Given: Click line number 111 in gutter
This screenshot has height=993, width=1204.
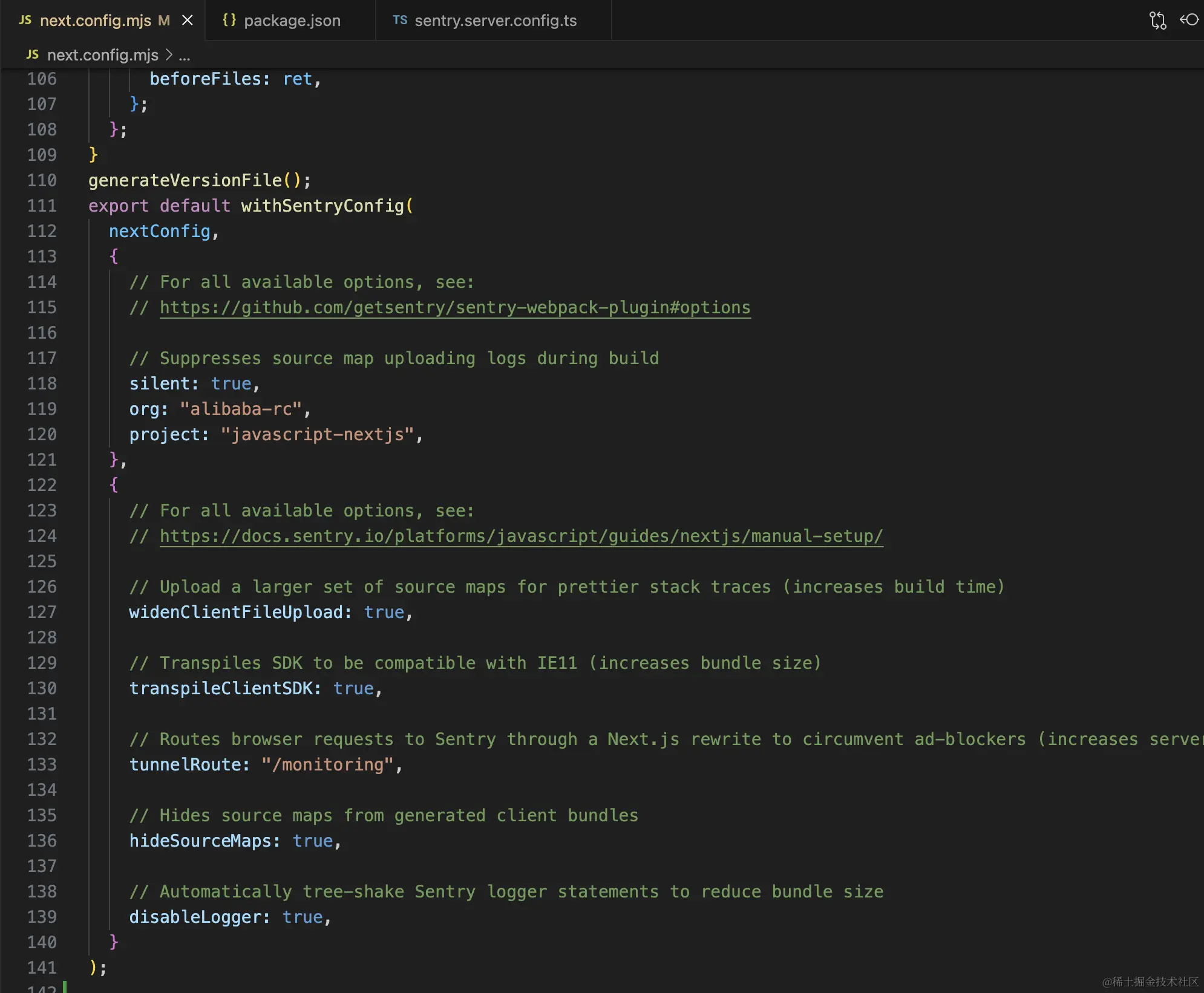Looking at the screenshot, I should pos(42,206).
